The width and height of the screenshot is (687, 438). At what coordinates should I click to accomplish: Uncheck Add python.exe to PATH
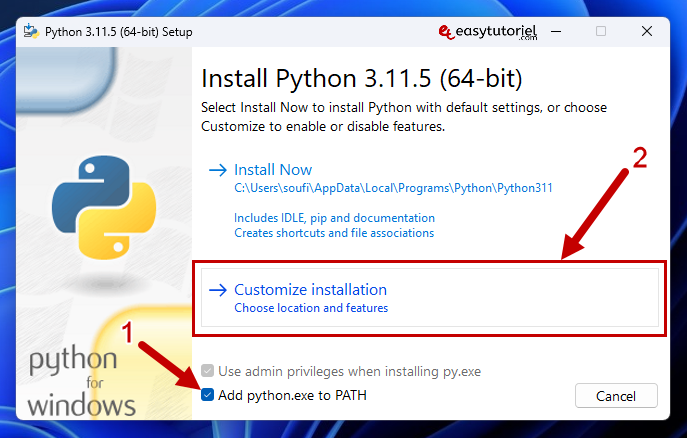click(207, 395)
